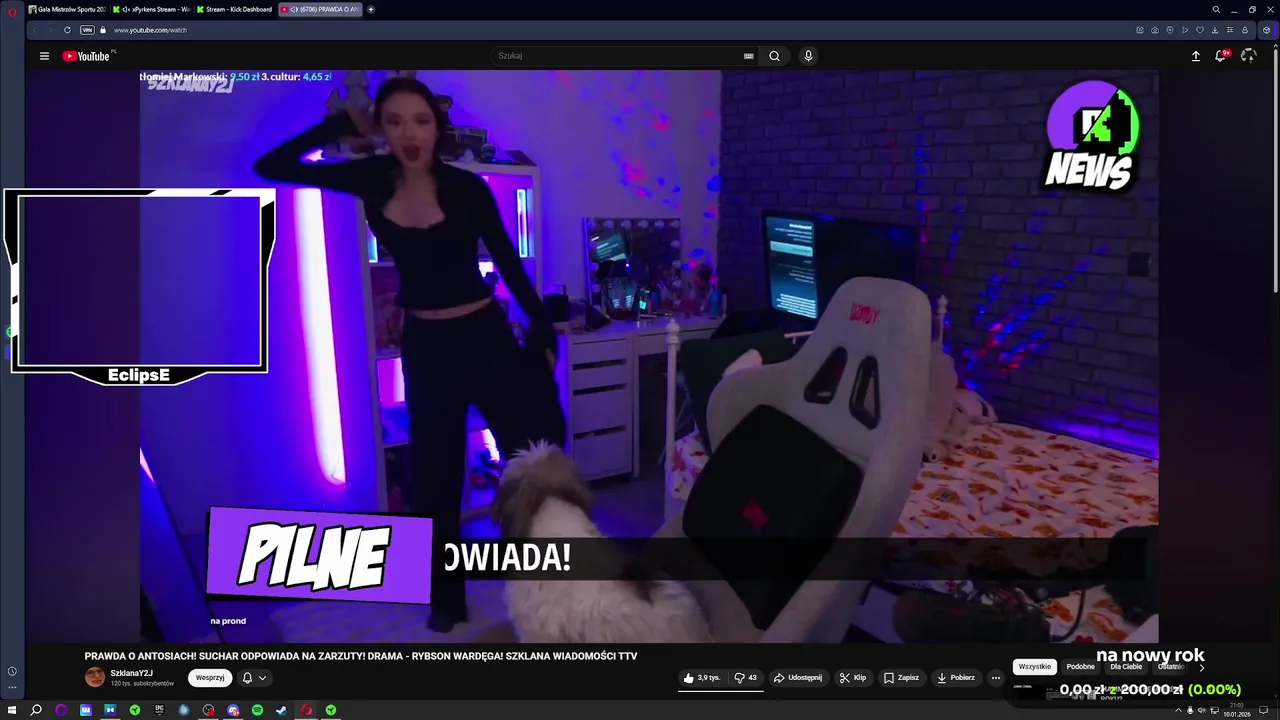
Task: Go to the YouTube home logo
Action: [x=87, y=56]
